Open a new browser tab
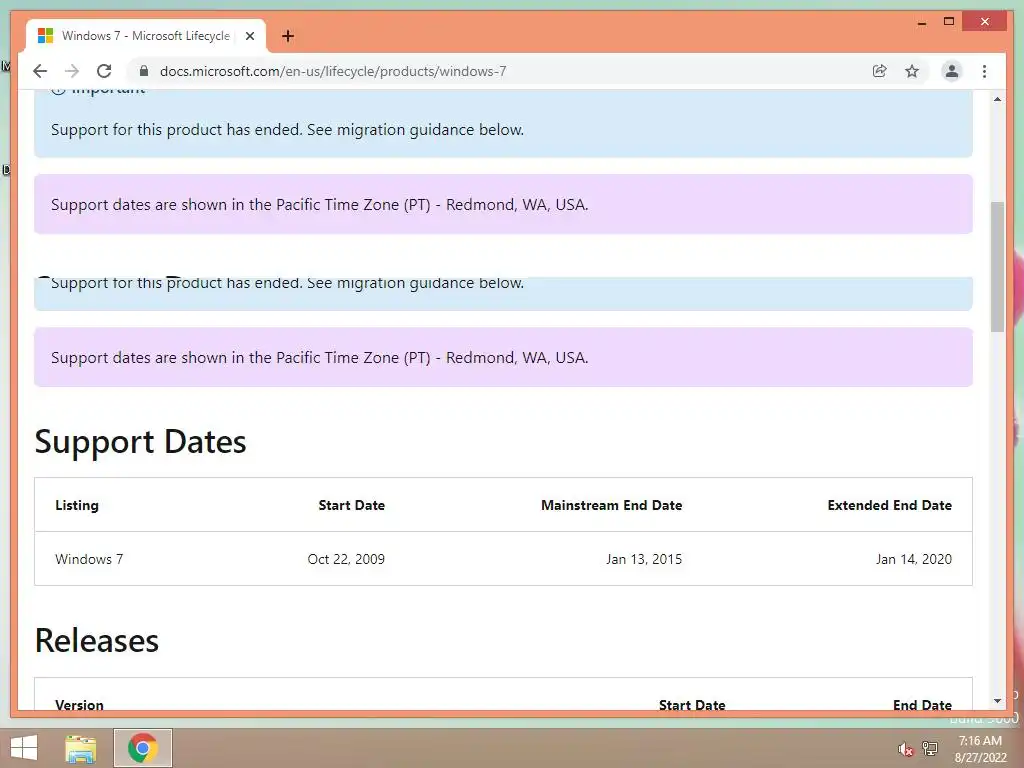 [x=288, y=36]
